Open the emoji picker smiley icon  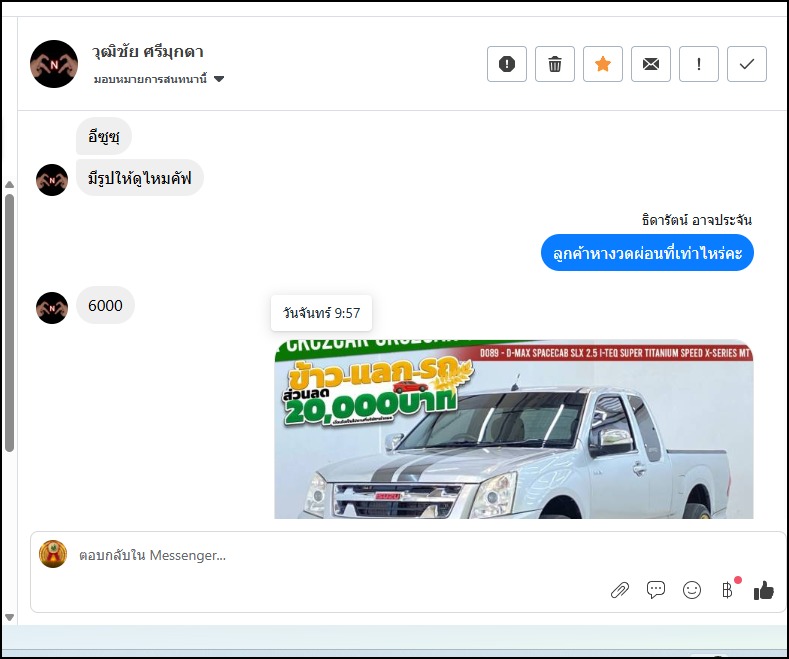click(x=692, y=590)
